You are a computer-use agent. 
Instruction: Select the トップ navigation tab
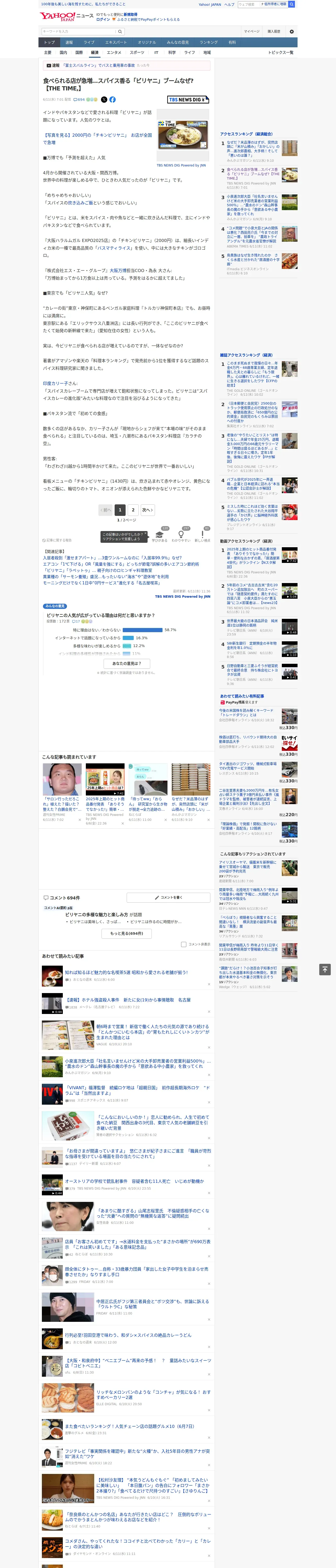click(x=49, y=43)
